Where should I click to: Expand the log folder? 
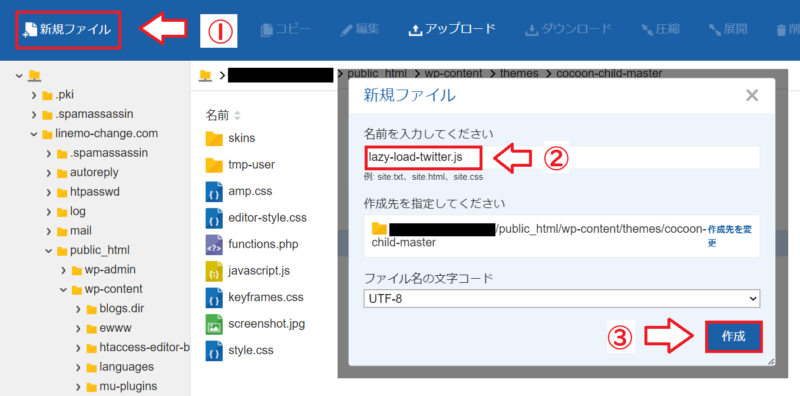point(48,212)
